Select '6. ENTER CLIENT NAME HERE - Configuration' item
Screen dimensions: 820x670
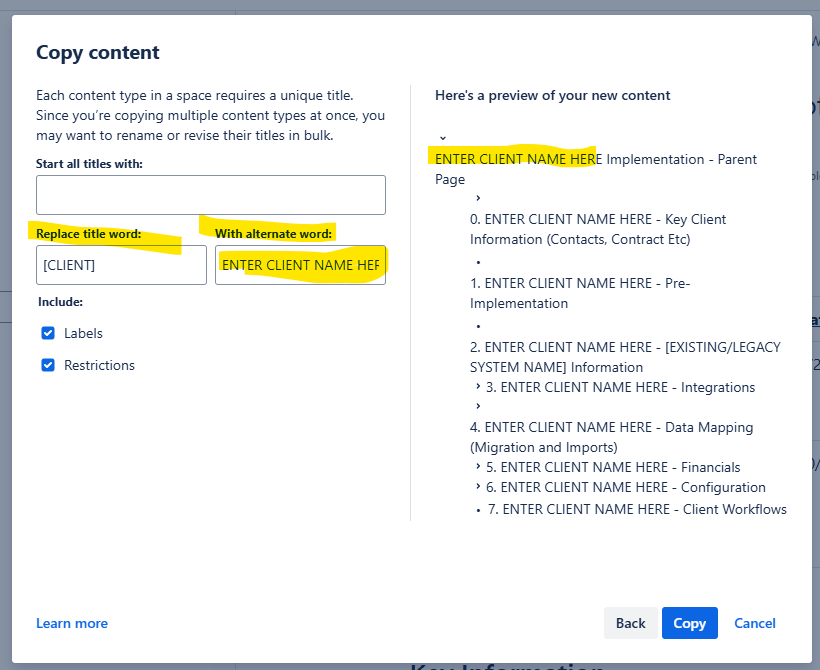[625, 487]
